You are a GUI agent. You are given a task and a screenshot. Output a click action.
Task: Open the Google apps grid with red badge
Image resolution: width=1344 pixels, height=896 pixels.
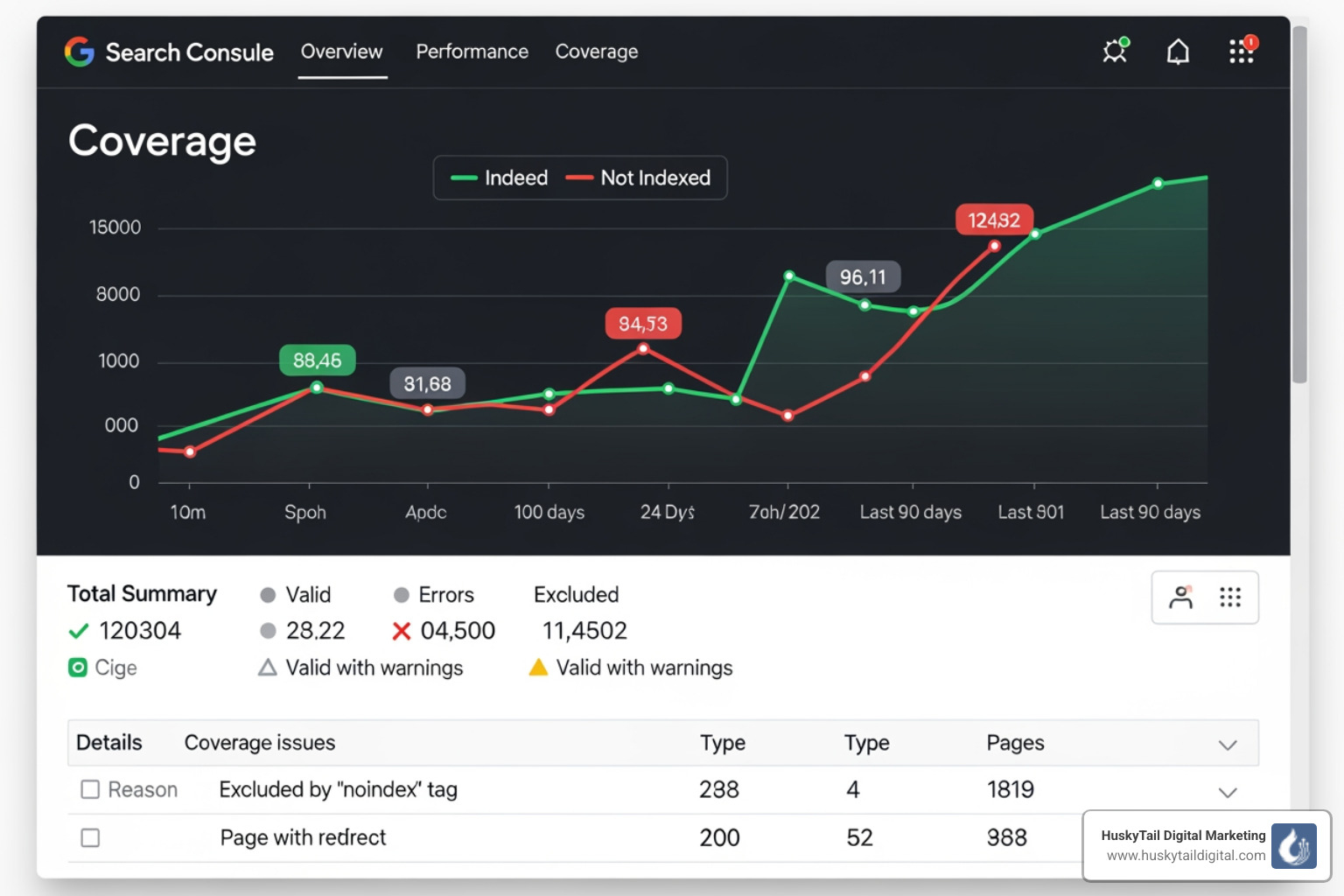[1242, 52]
